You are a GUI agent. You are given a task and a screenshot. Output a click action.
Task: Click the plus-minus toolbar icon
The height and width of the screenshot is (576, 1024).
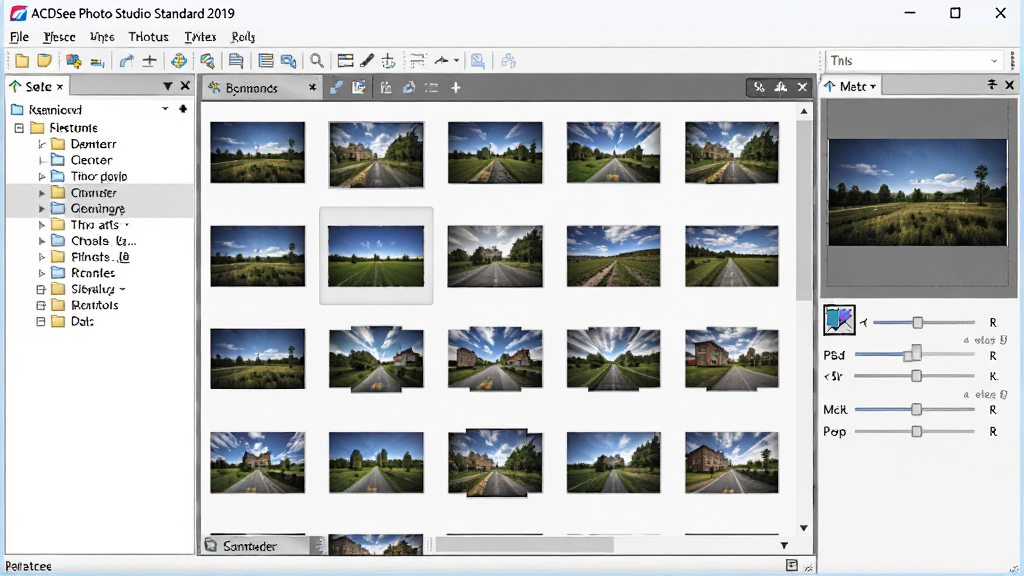point(150,61)
